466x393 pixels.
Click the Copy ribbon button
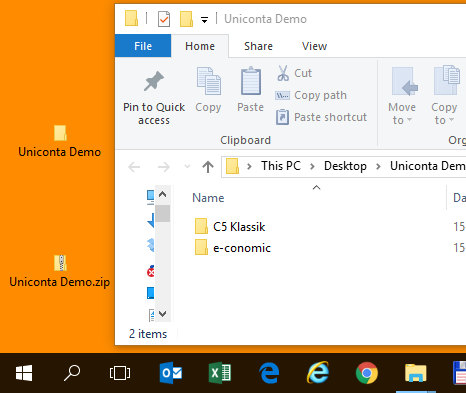click(x=208, y=90)
